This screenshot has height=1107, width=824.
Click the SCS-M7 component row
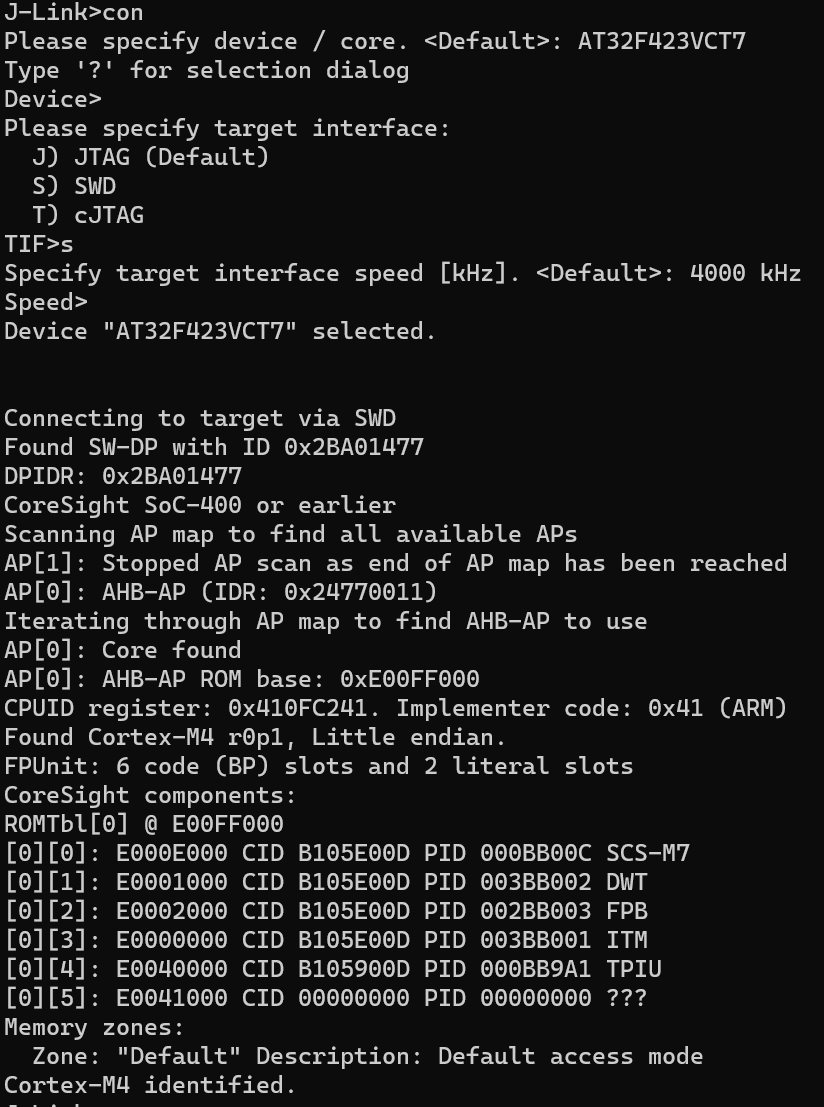tap(347, 853)
